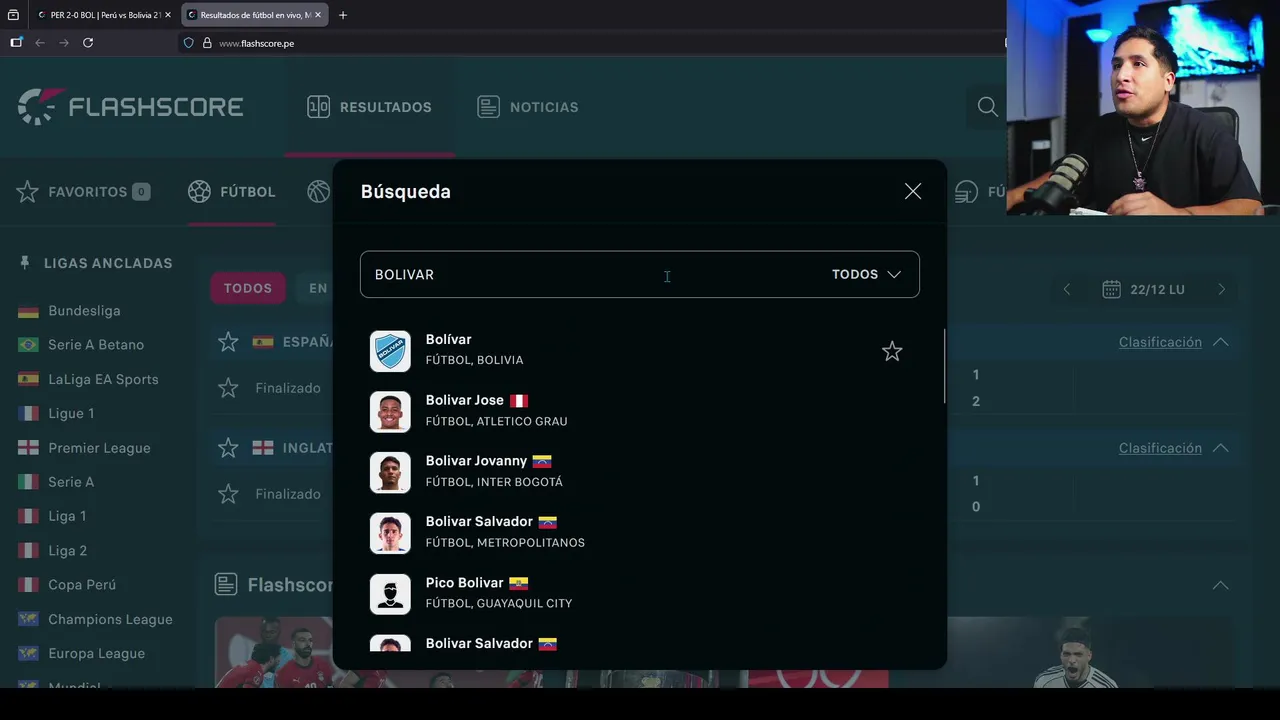Select Bolivar Salvador of Metropolitanos
This screenshot has width=1280, height=720.
point(640,533)
